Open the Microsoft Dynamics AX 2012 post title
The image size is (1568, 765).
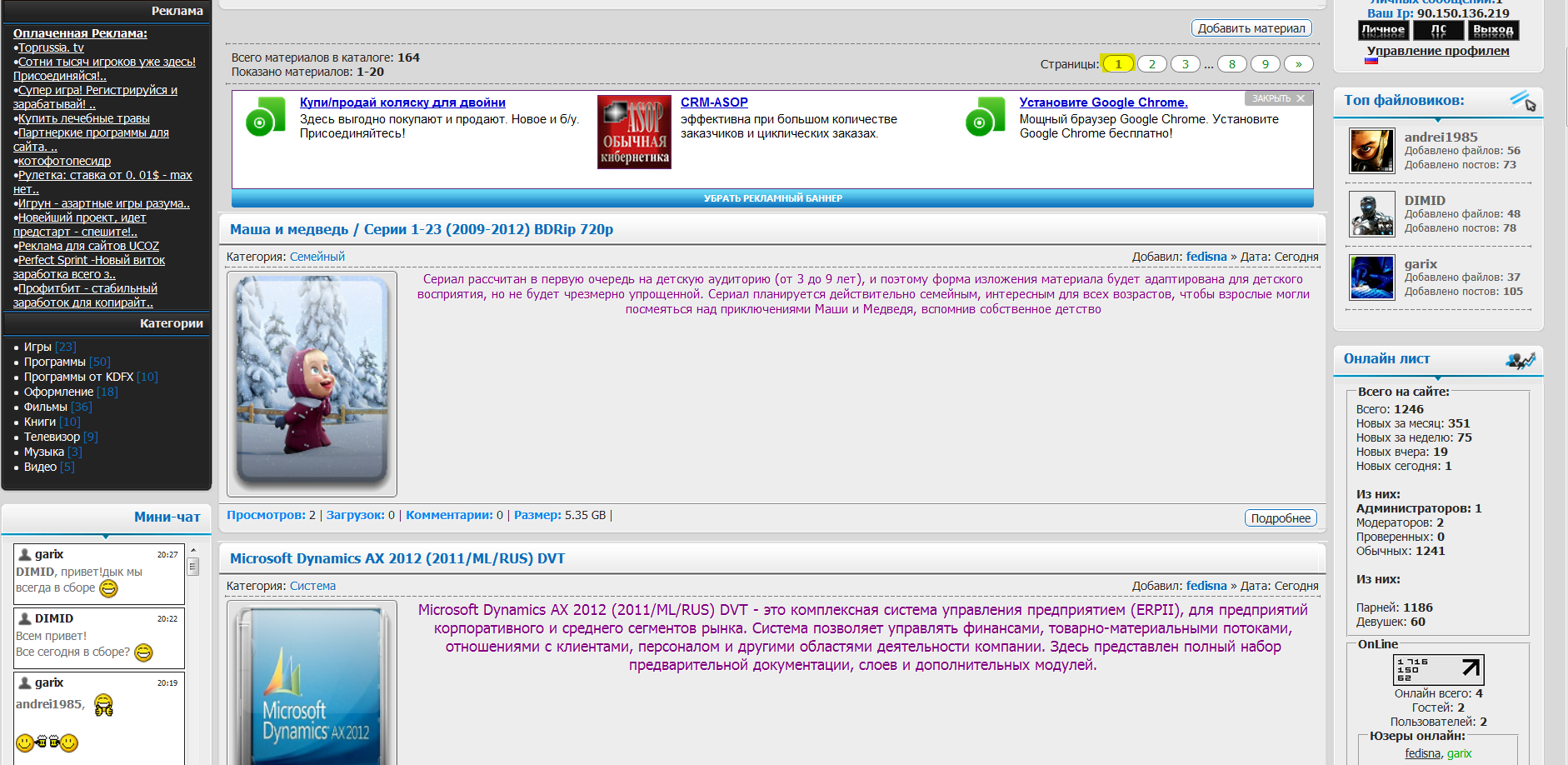tap(397, 558)
